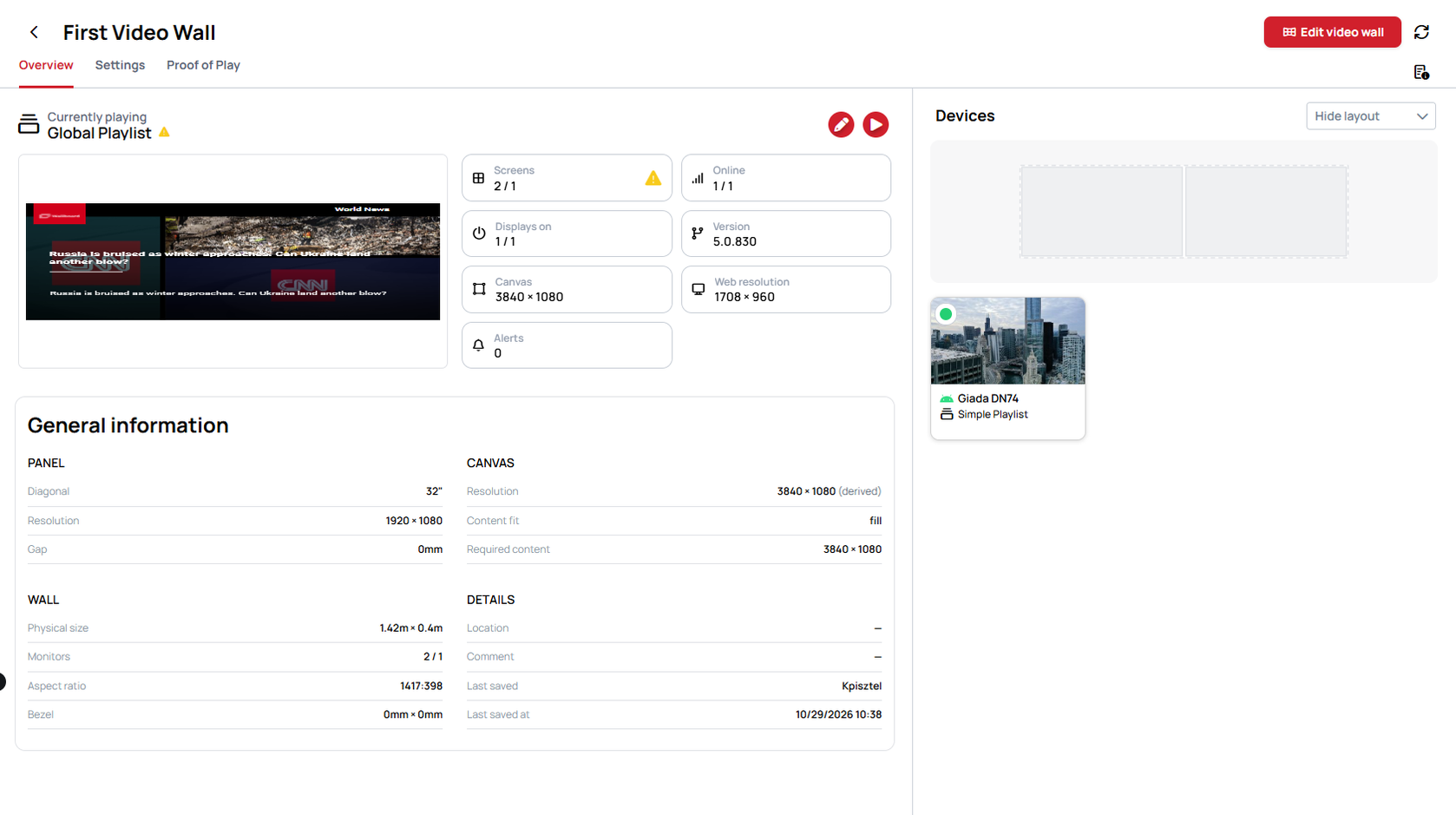1456x815 pixels.
Task: Click the red pencil edit playlist icon
Action: 841,125
